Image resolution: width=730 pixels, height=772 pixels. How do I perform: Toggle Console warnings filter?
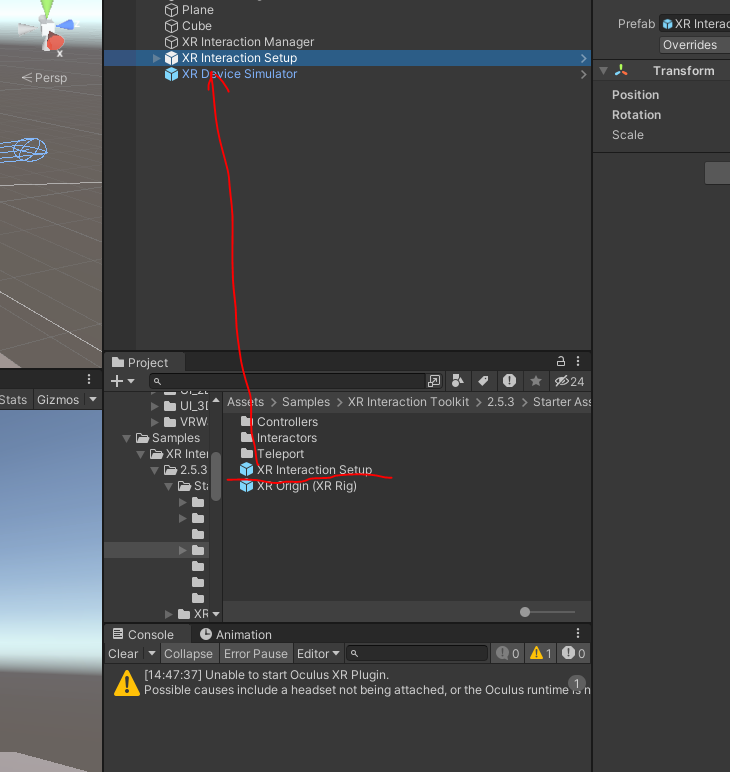pyautogui.click(x=540, y=654)
